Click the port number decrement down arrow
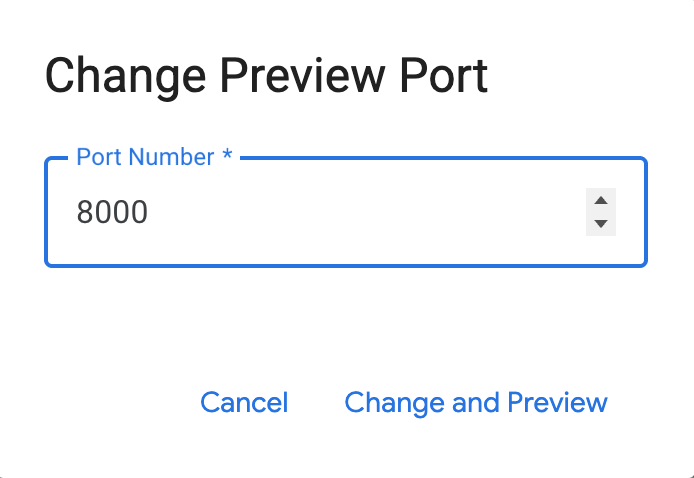The image size is (694, 478). tap(600, 223)
